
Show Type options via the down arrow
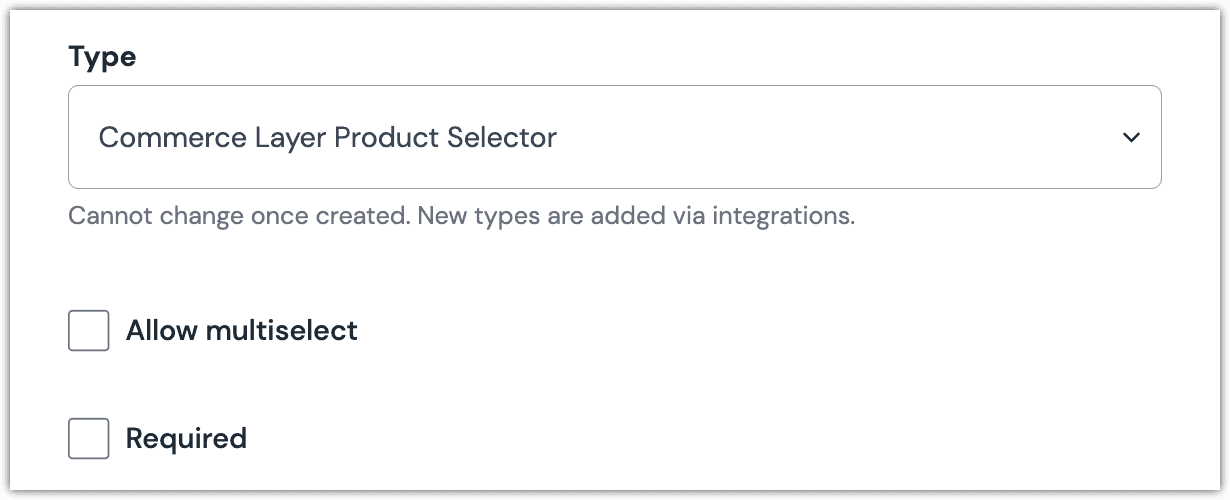1131,138
